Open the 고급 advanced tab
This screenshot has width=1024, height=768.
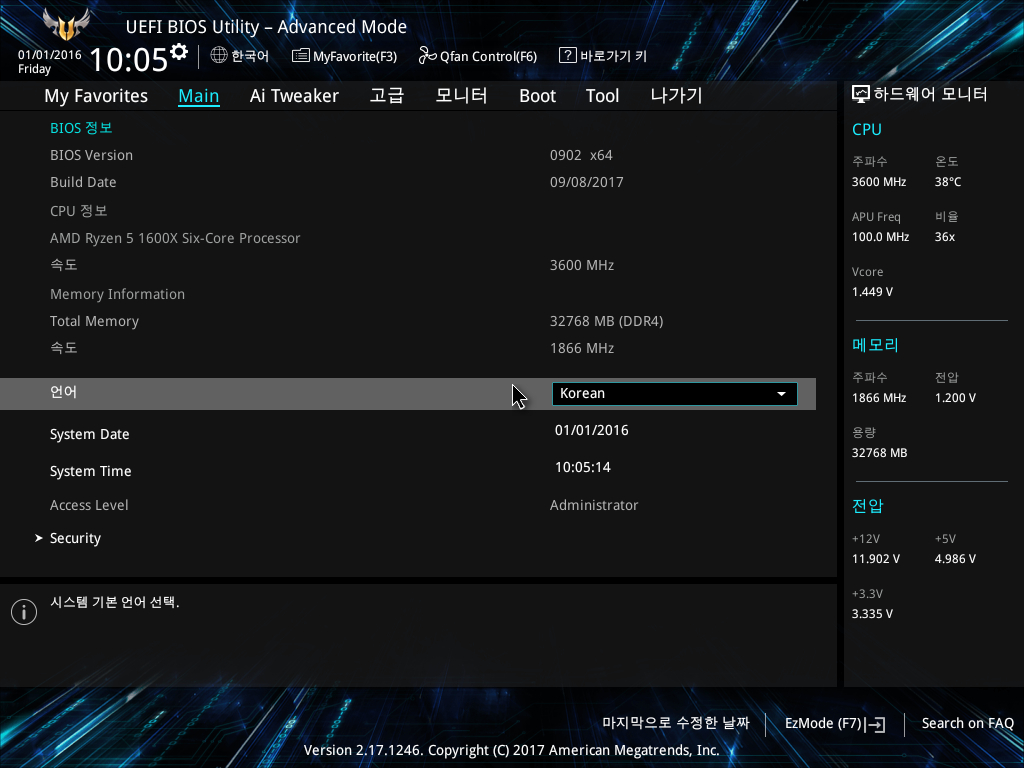pyautogui.click(x=387, y=96)
